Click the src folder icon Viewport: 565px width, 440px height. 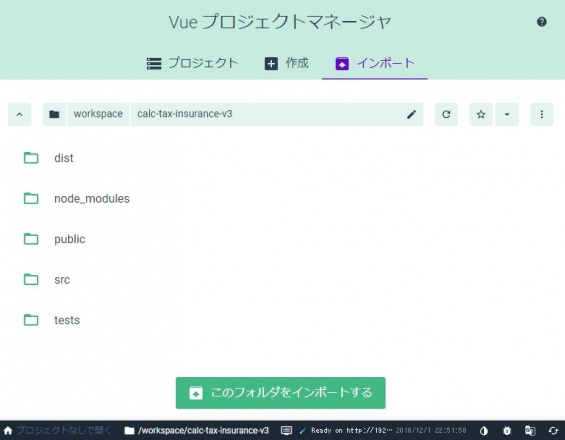point(31,280)
